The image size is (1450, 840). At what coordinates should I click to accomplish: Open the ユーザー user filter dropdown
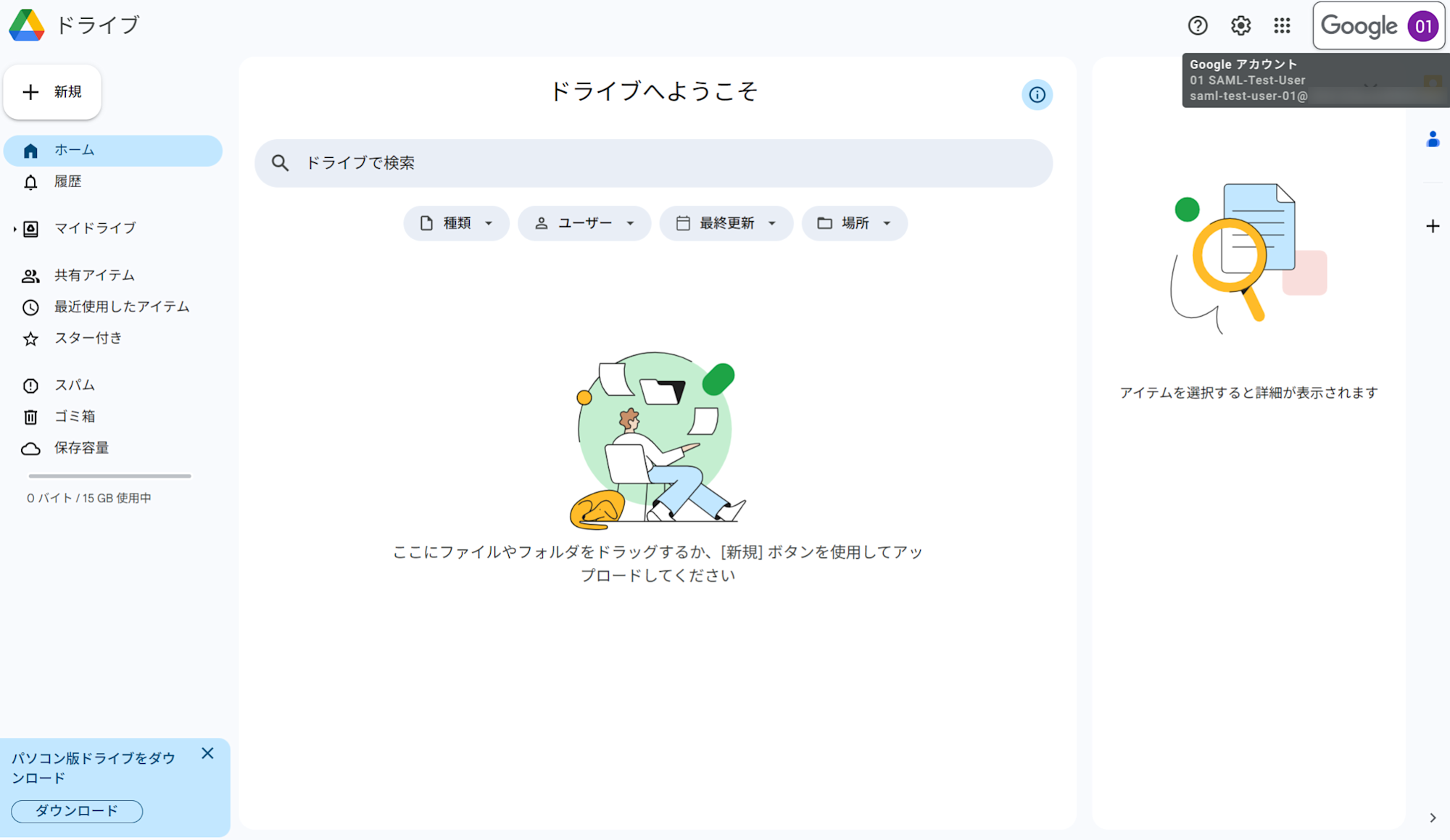click(x=584, y=223)
